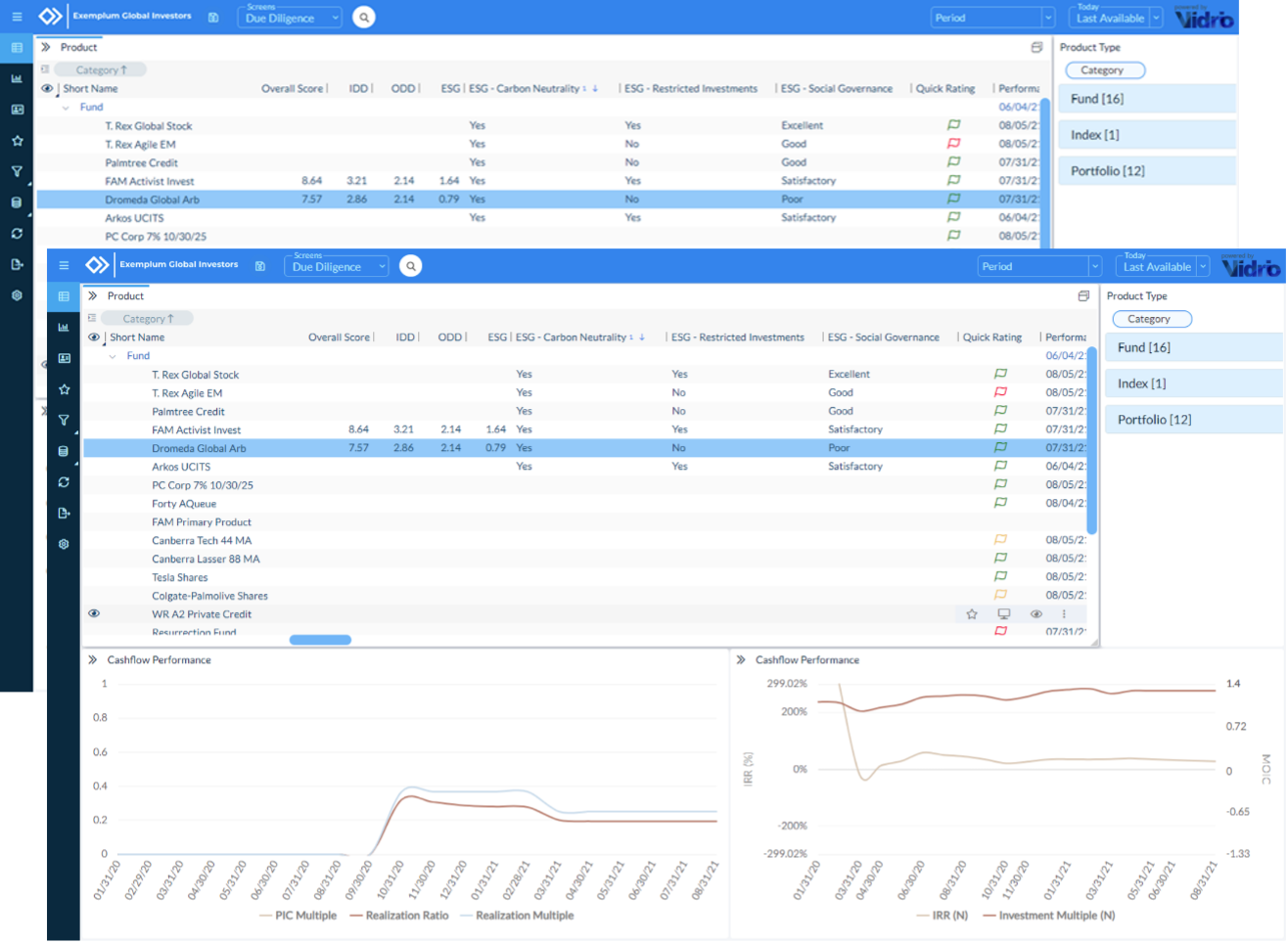Open Due Diligence screens dropdown in front window
Viewport: 1288px width, 944px height.
(x=337, y=266)
